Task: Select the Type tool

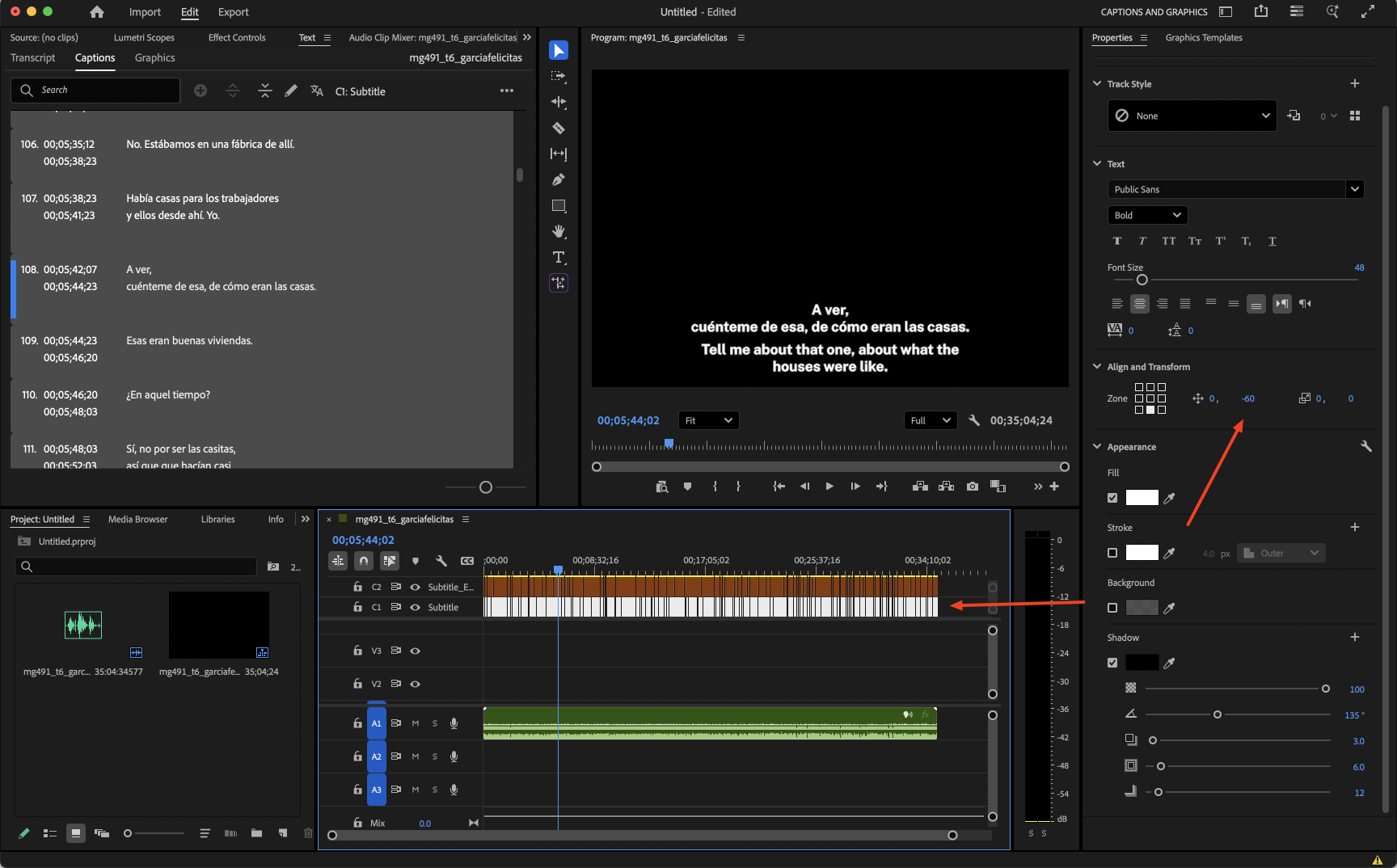Action: tap(559, 258)
